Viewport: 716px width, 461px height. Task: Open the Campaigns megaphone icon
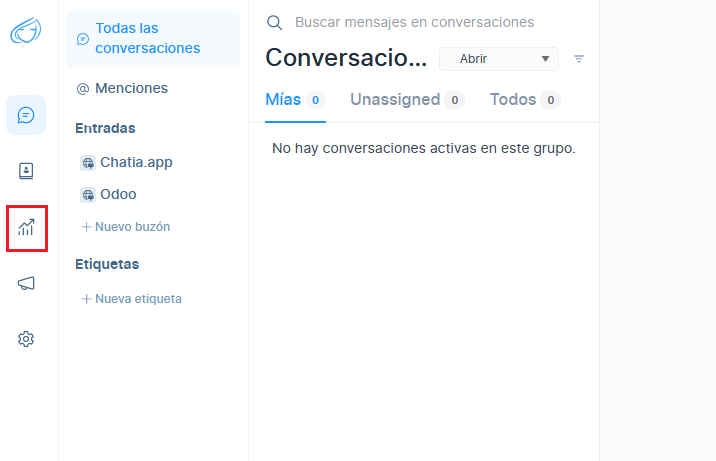pos(26,283)
